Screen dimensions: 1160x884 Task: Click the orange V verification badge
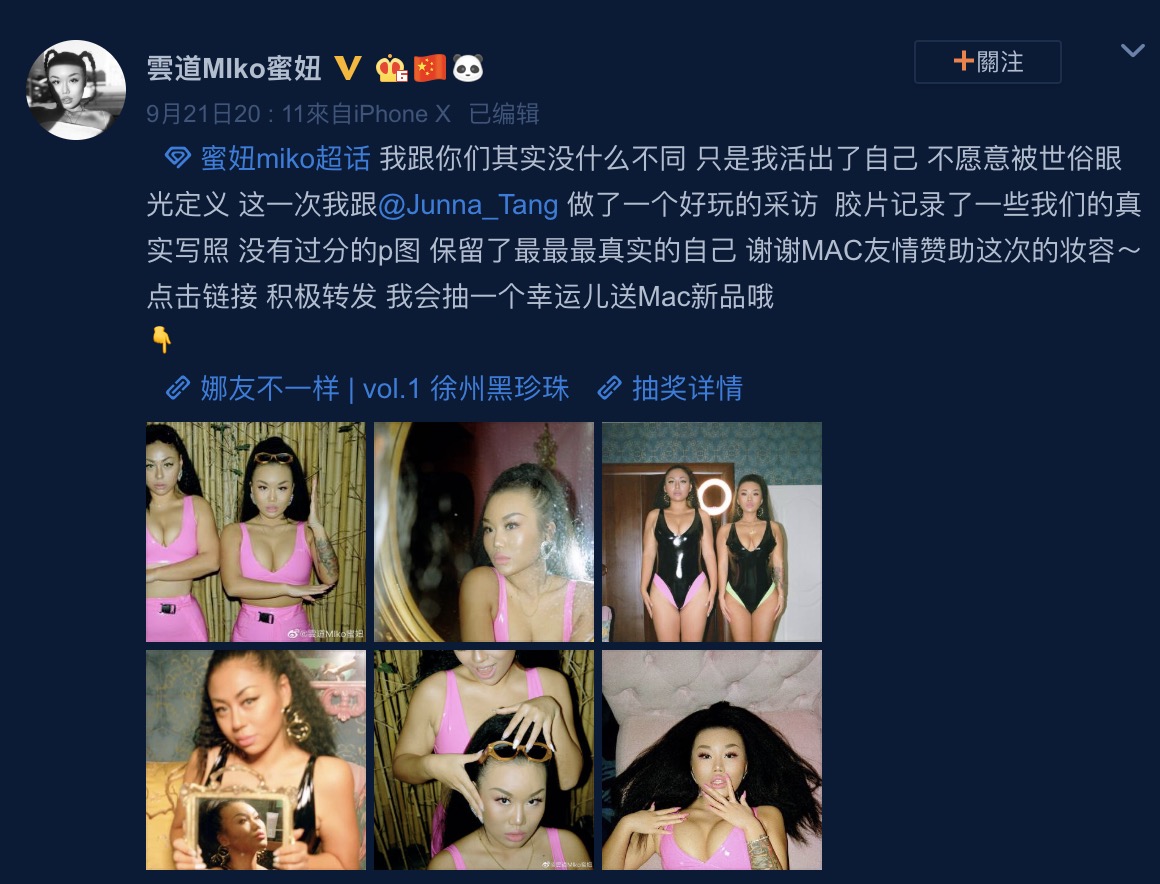tap(348, 69)
